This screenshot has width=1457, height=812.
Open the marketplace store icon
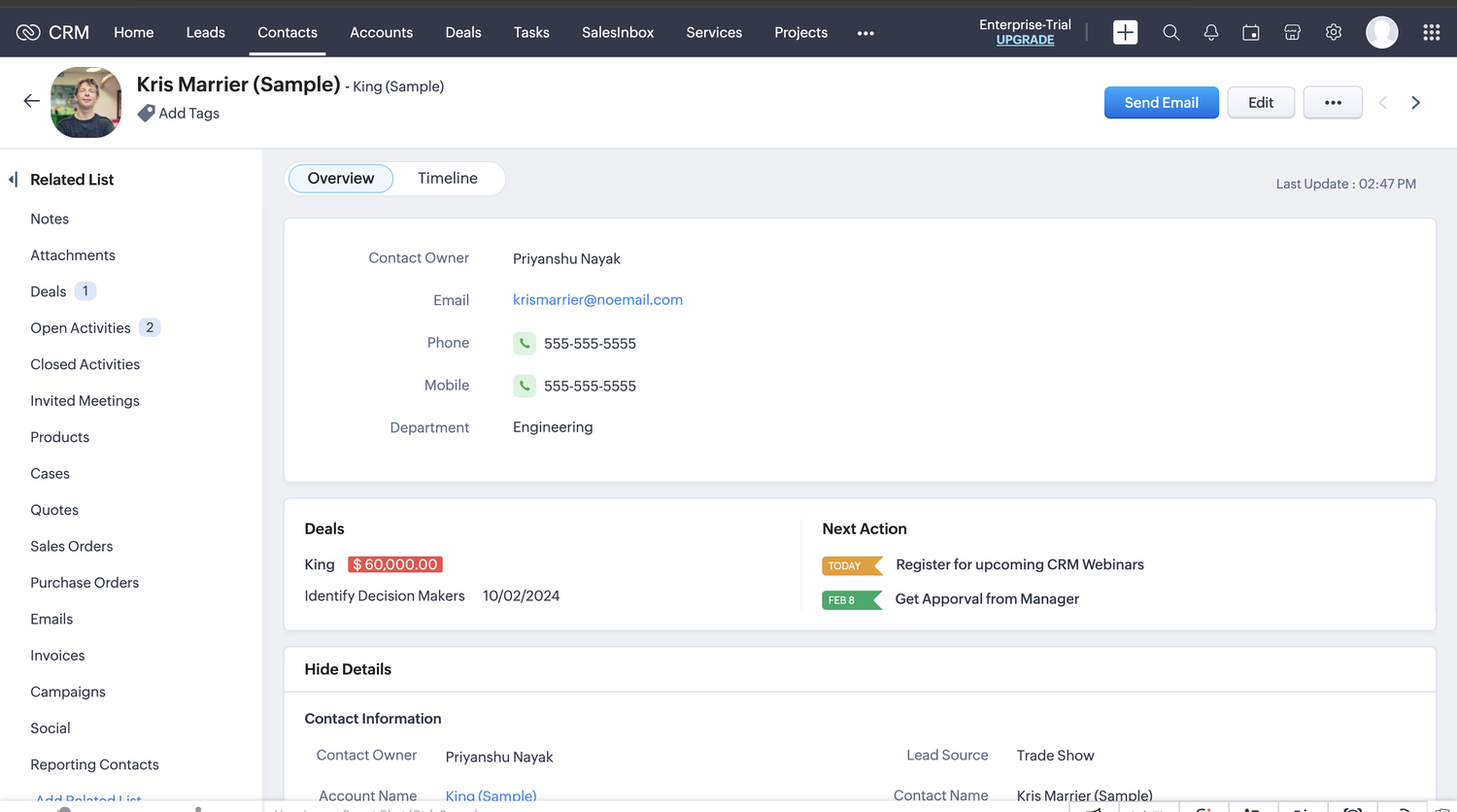click(1292, 32)
